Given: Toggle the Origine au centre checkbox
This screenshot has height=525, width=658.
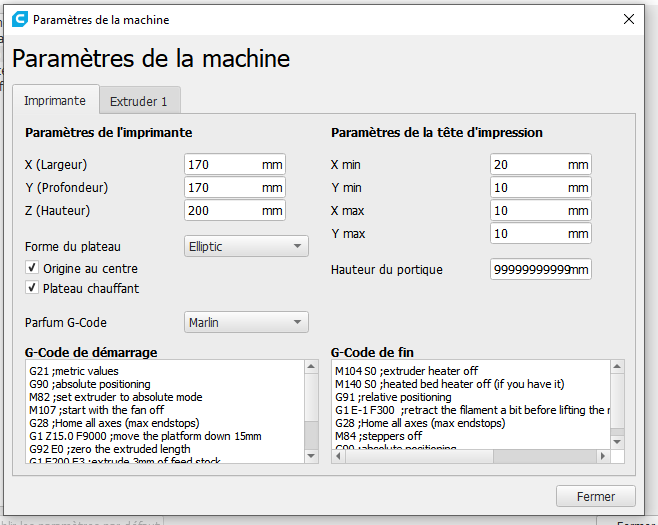Looking at the screenshot, I should pos(32,269).
